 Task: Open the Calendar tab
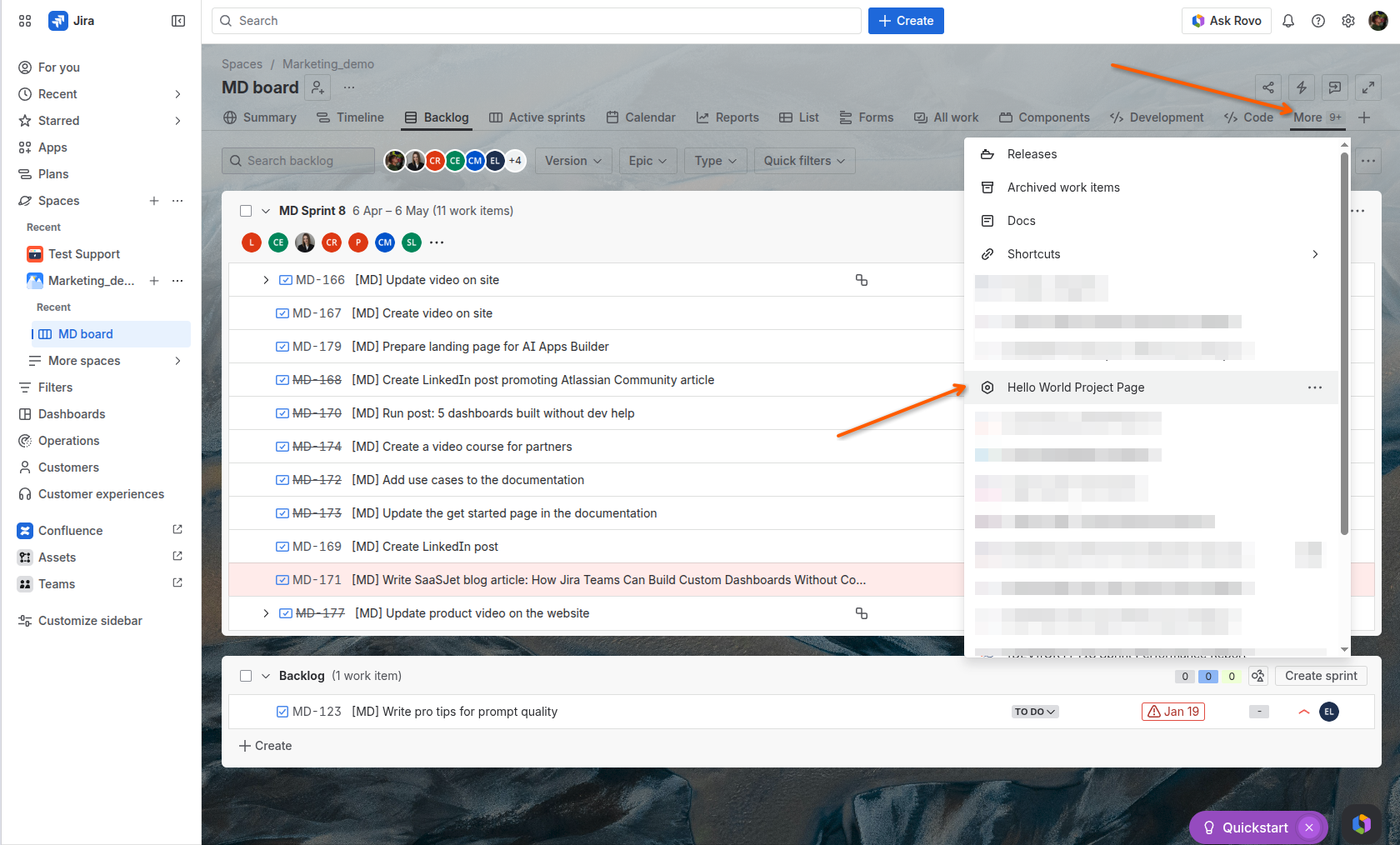640,117
